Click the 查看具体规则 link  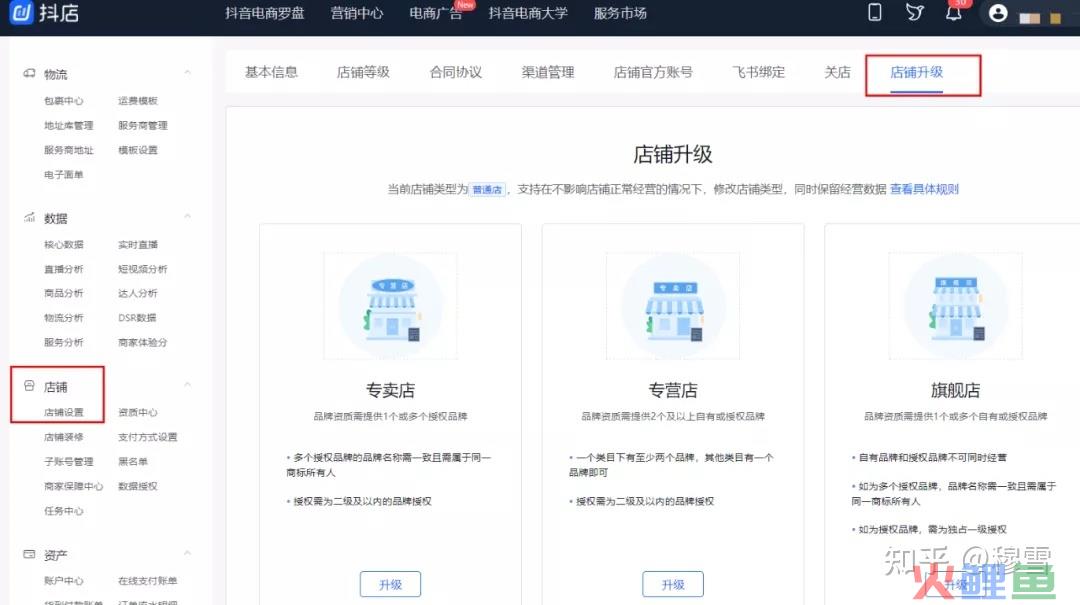pos(924,189)
